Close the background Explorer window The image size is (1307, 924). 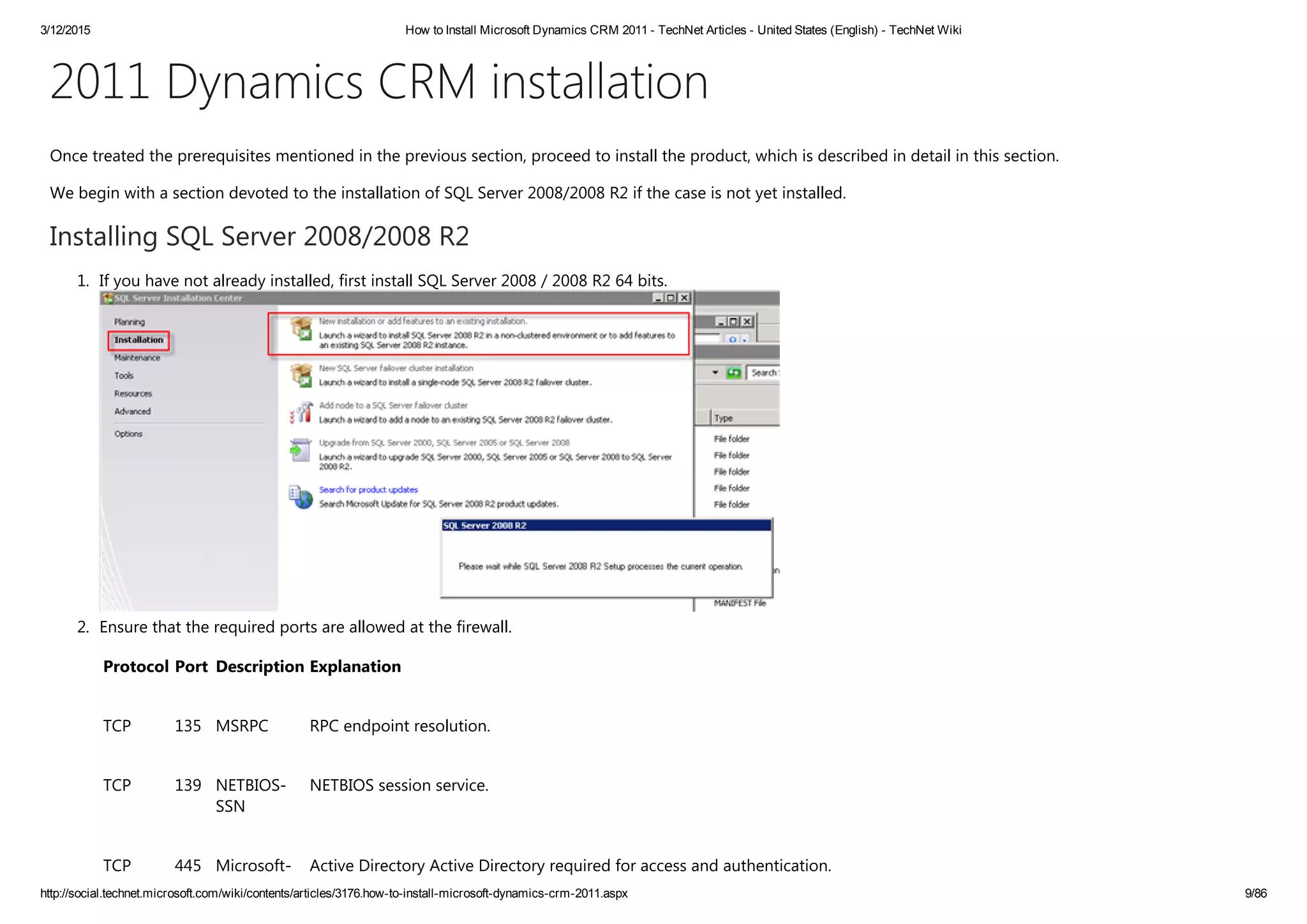point(747,322)
